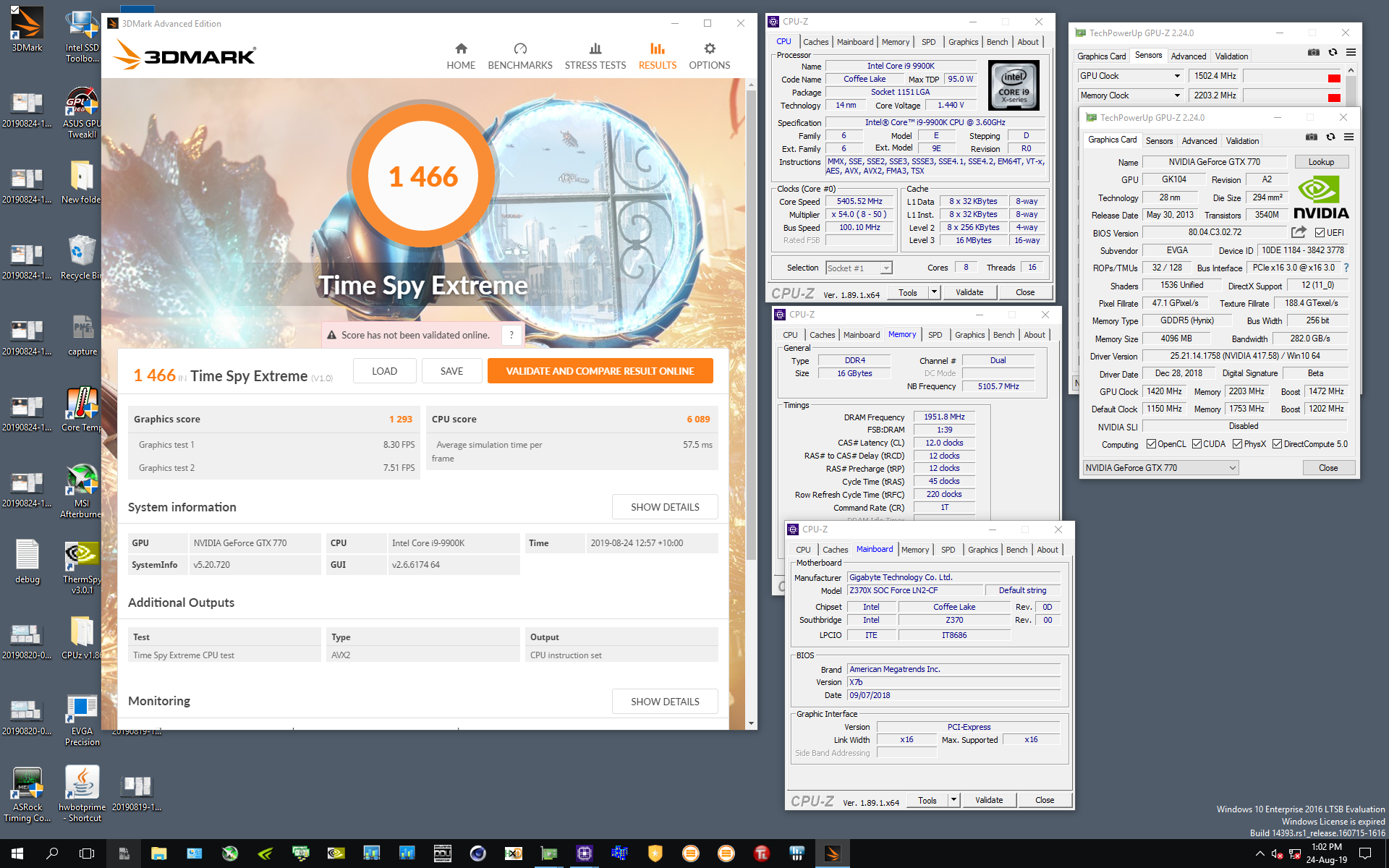This screenshot has height=868, width=1389.
Task: Open the Advanced tab in front GPU-Z
Action: coord(1199,141)
